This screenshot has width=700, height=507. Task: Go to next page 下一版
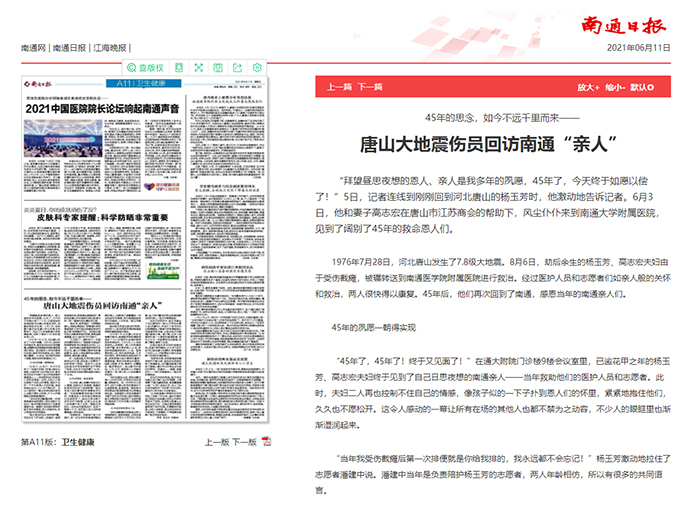245,441
